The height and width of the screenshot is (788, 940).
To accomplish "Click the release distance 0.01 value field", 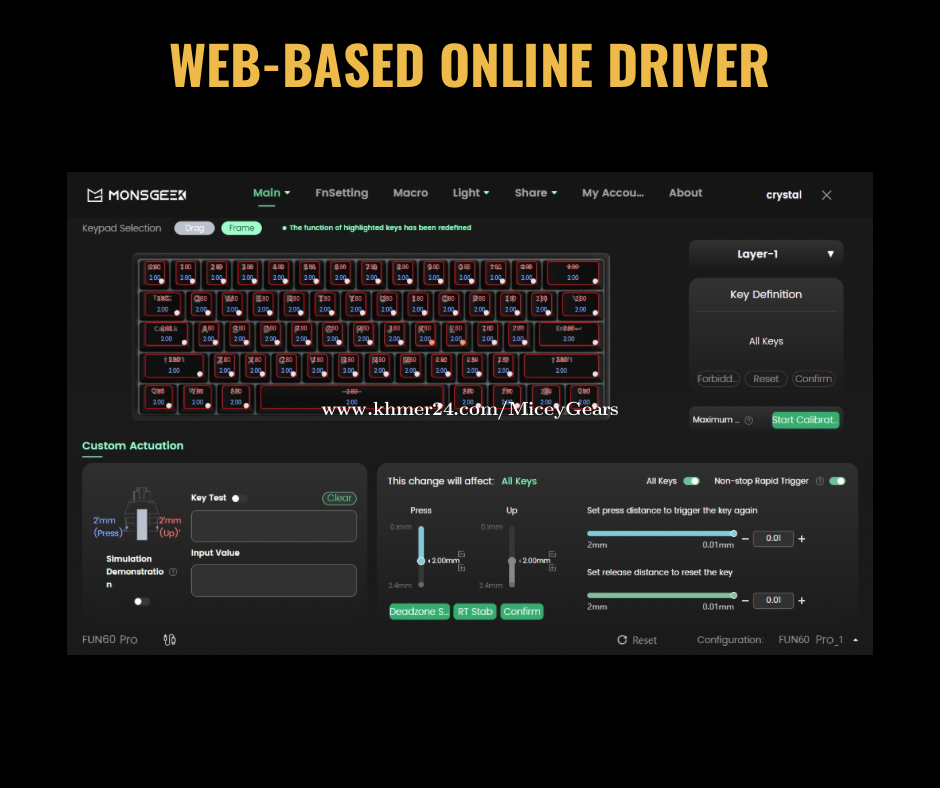I will pos(773,600).
